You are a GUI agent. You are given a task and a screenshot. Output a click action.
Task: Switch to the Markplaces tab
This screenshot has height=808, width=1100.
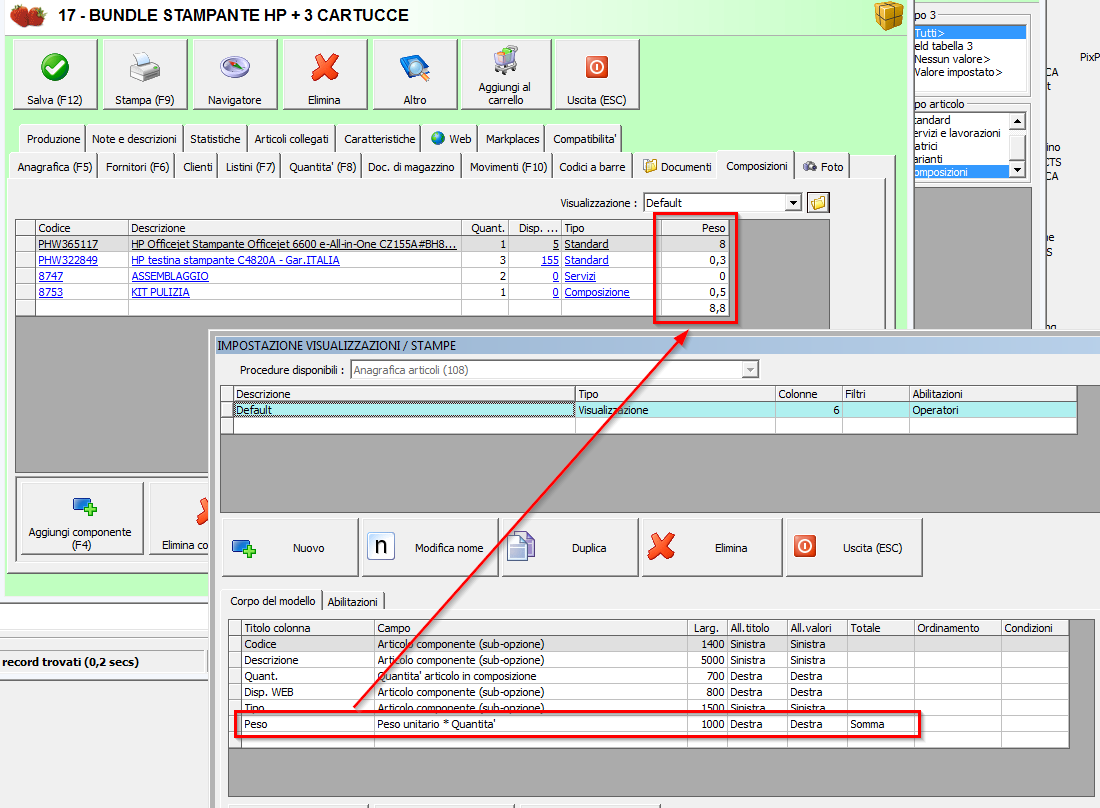tap(512, 139)
